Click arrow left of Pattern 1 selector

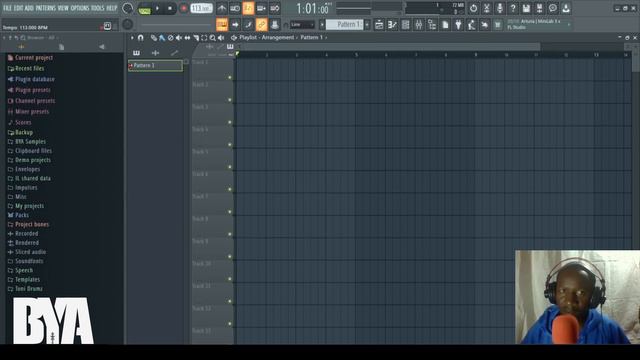322,25
